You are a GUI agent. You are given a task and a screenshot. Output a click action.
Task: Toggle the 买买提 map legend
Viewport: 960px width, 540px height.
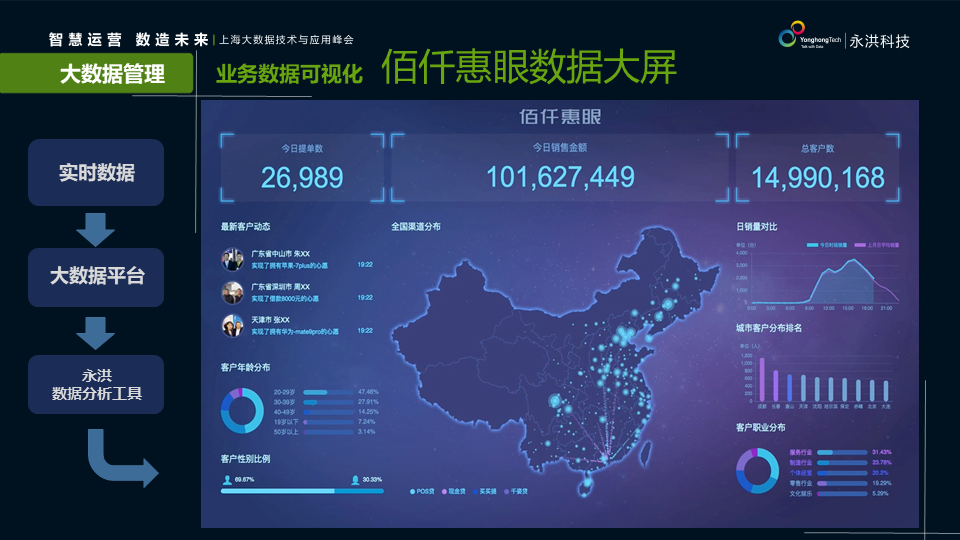pyautogui.click(x=485, y=492)
